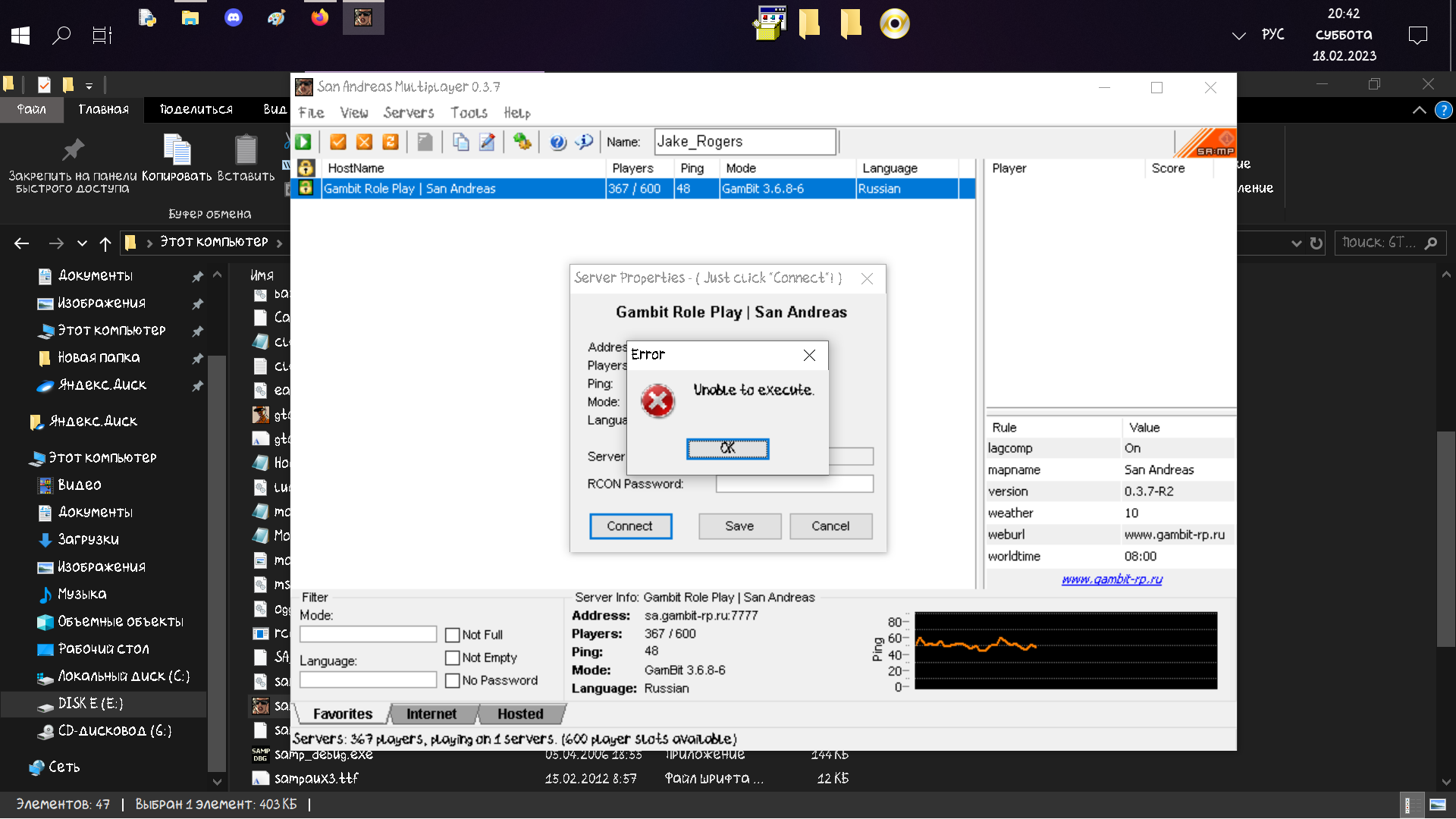Click the Name input field

(745, 142)
